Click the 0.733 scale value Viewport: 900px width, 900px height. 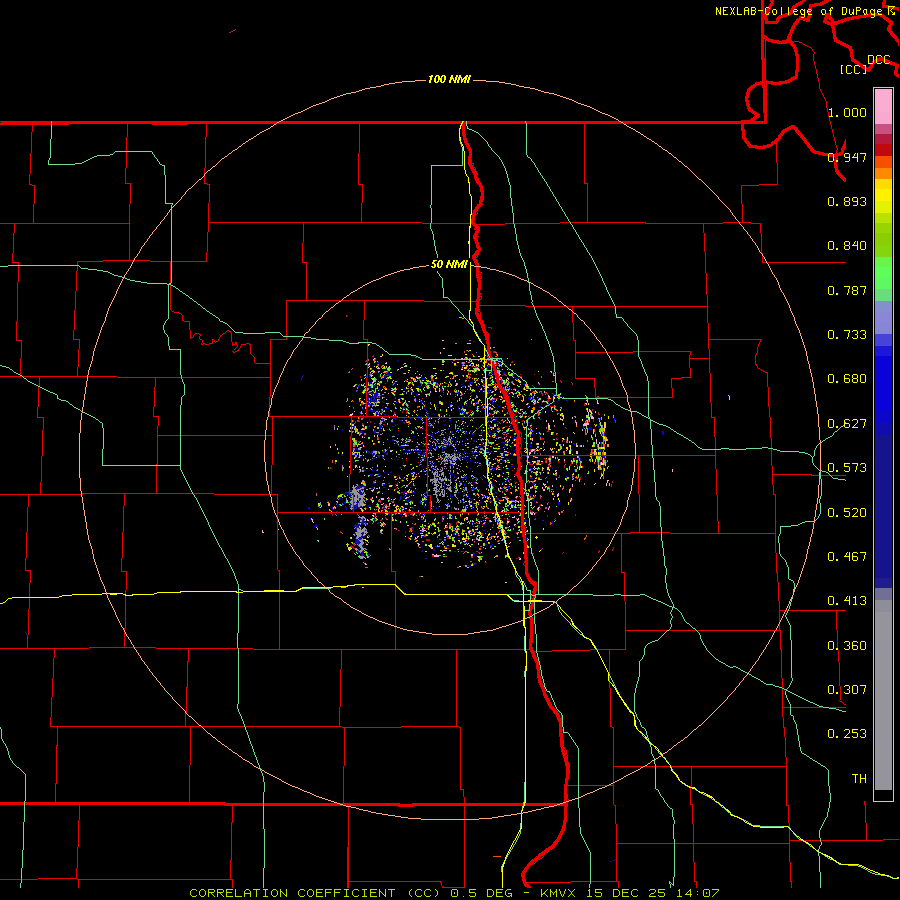(x=847, y=335)
